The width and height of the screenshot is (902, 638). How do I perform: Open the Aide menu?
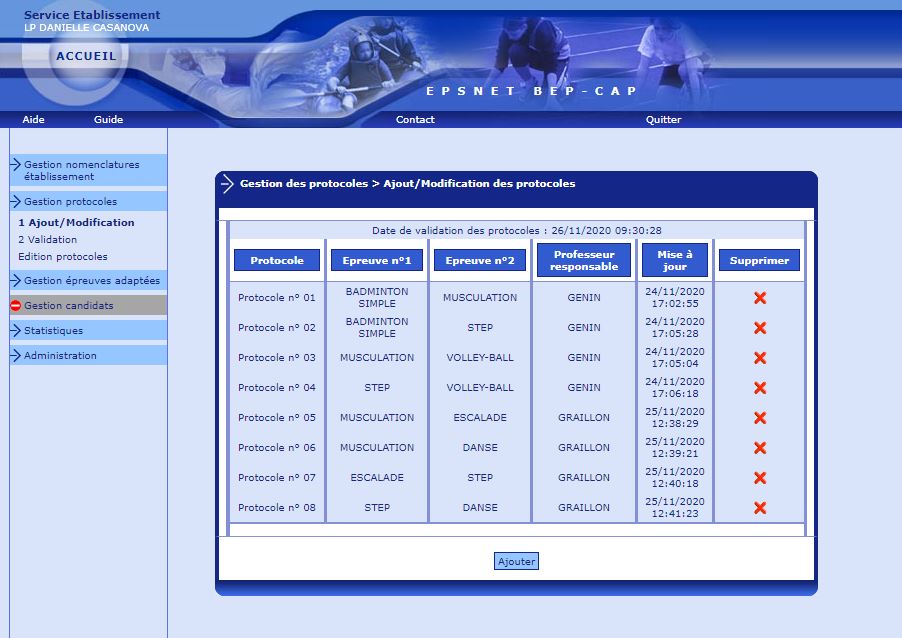33,120
